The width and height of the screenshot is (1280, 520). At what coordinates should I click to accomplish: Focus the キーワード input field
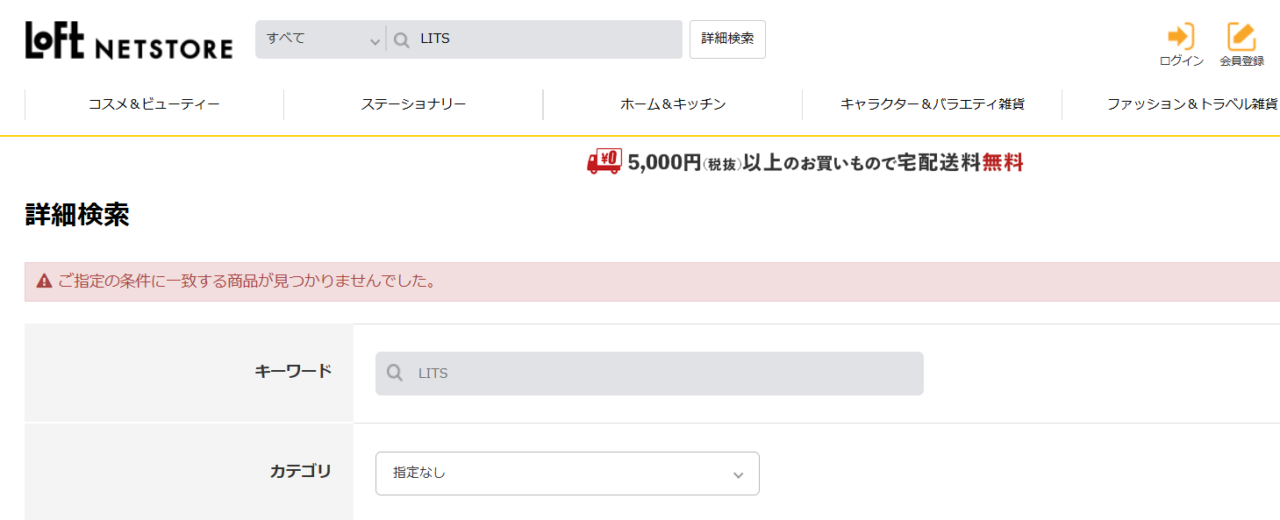[x=649, y=373]
